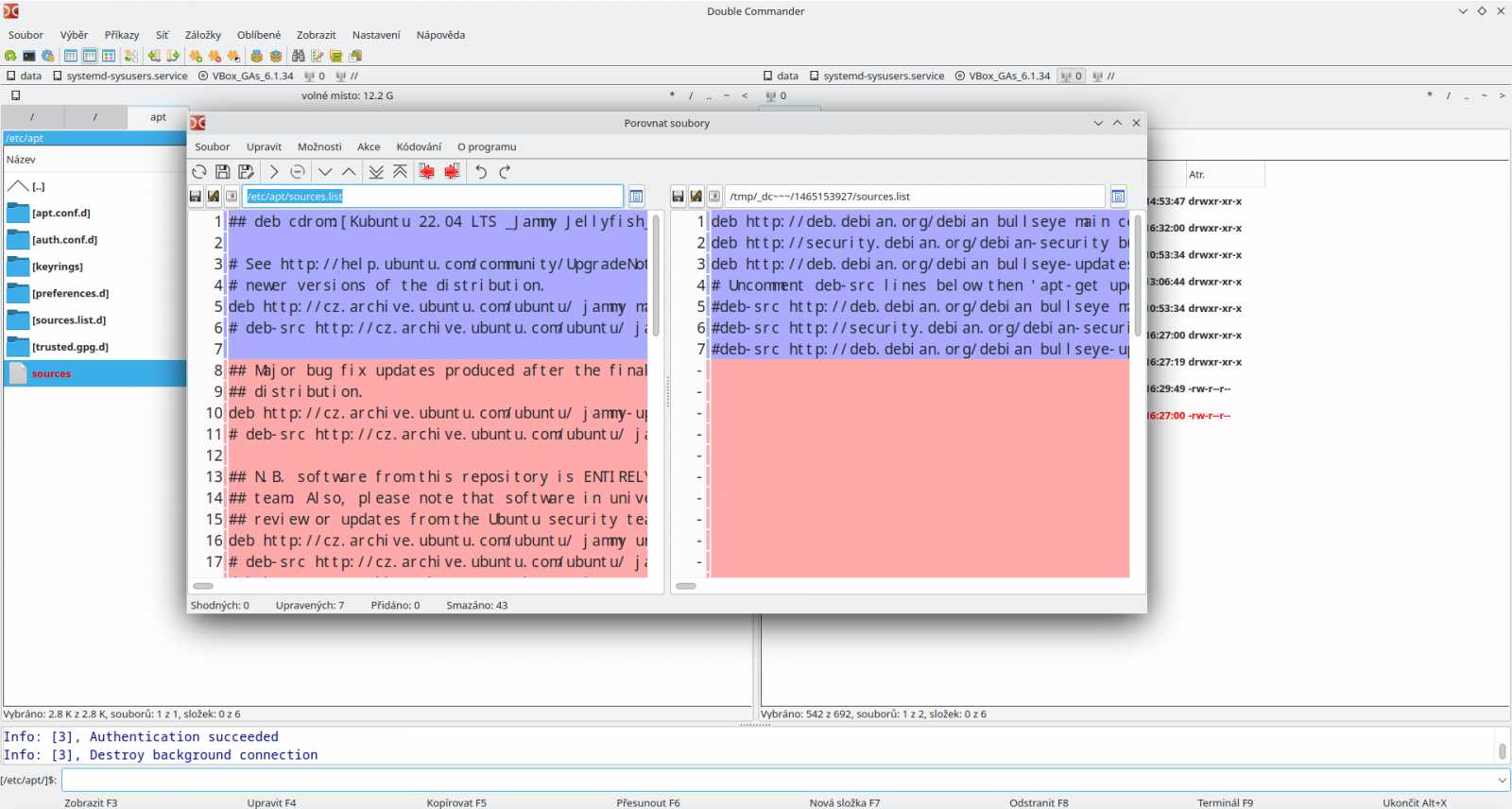This screenshot has height=809, width=1512.
Task: Go to the next difference down arrow
Action: pyautogui.click(x=325, y=171)
